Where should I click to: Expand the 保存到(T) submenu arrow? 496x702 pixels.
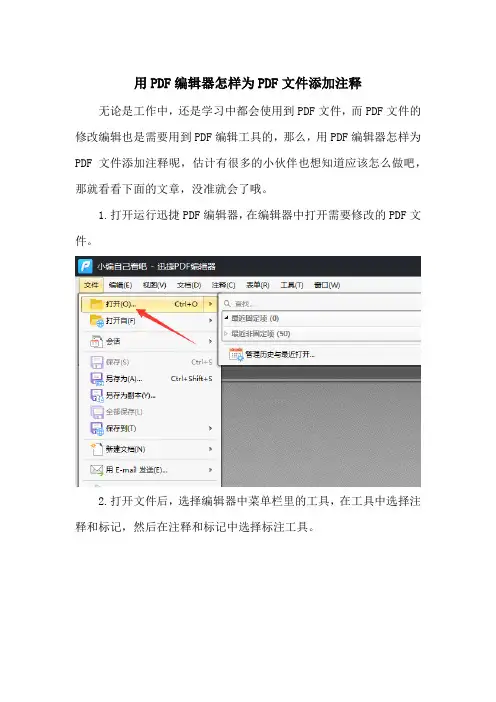click(x=210, y=428)
